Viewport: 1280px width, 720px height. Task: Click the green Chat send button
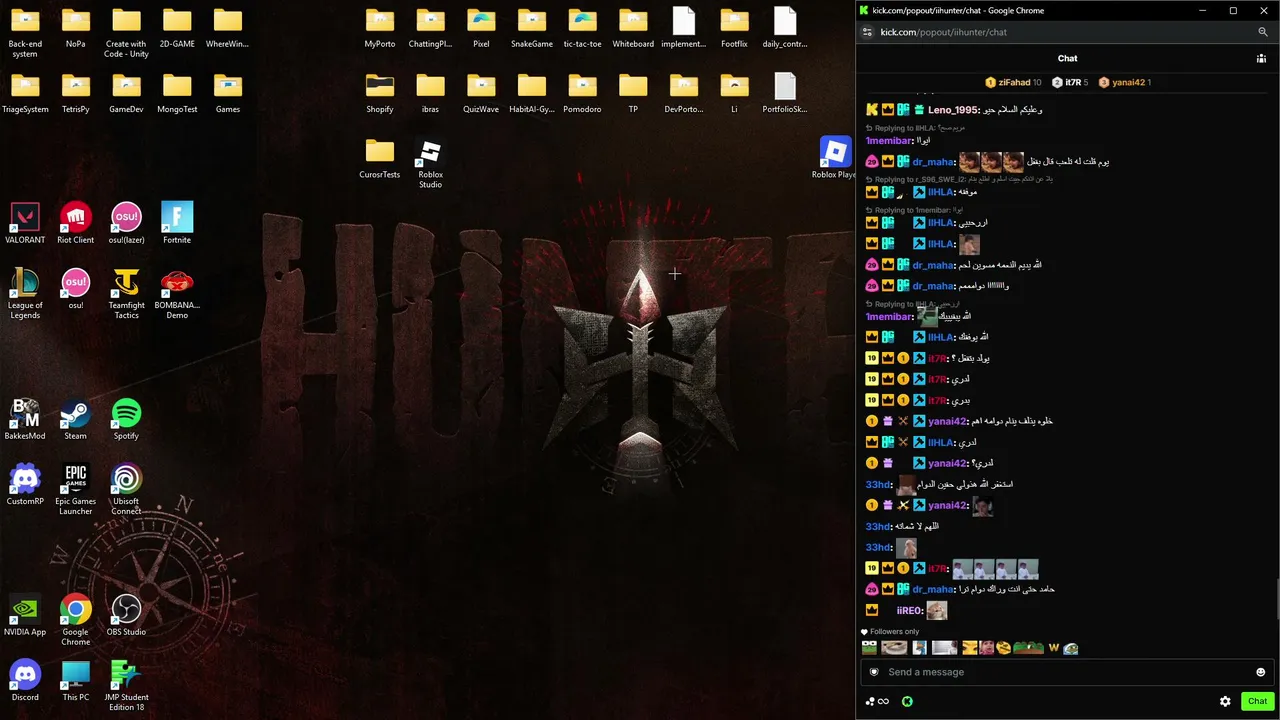tap(1257, 701)
